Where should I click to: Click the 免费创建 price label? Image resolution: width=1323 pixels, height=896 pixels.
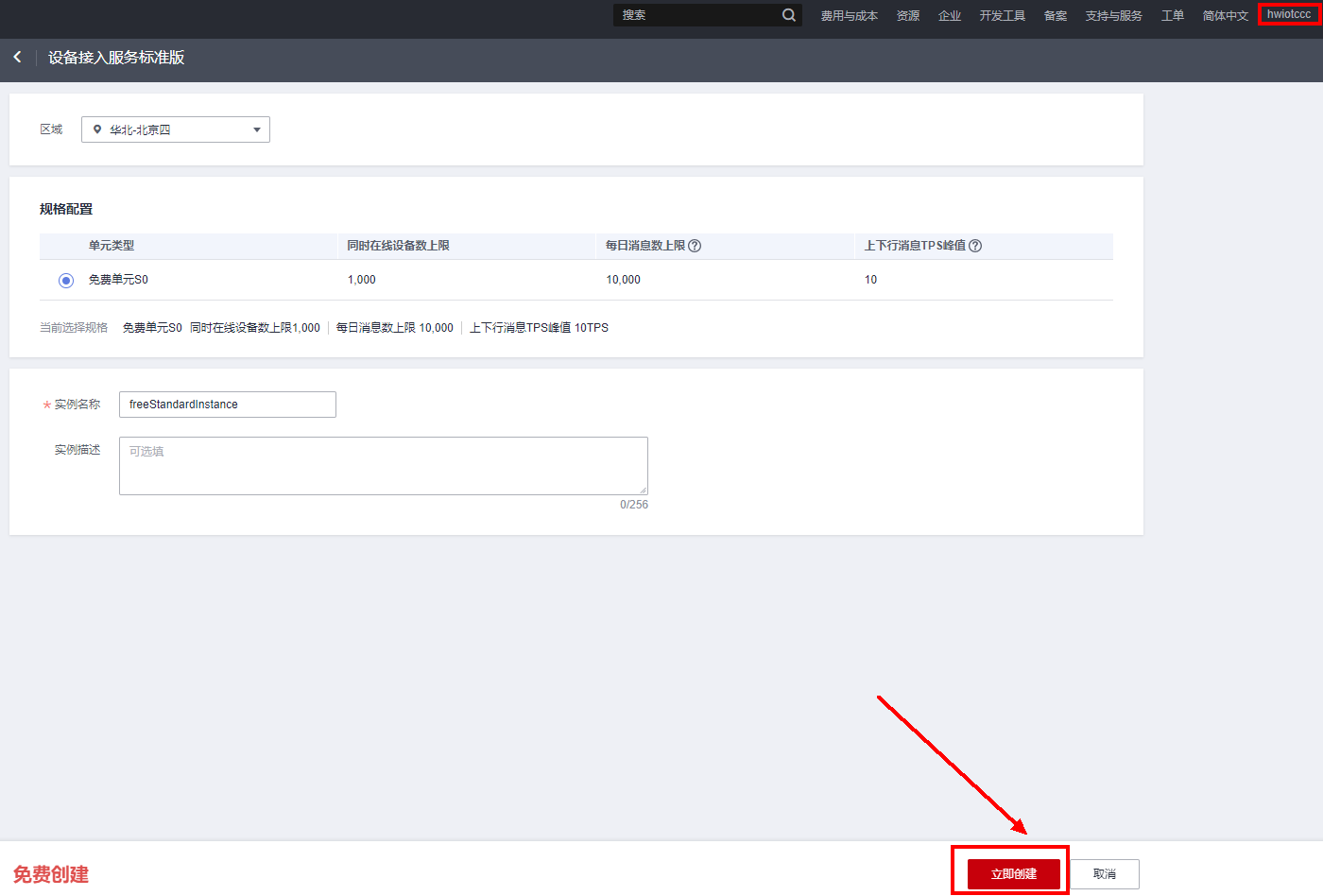51,874
